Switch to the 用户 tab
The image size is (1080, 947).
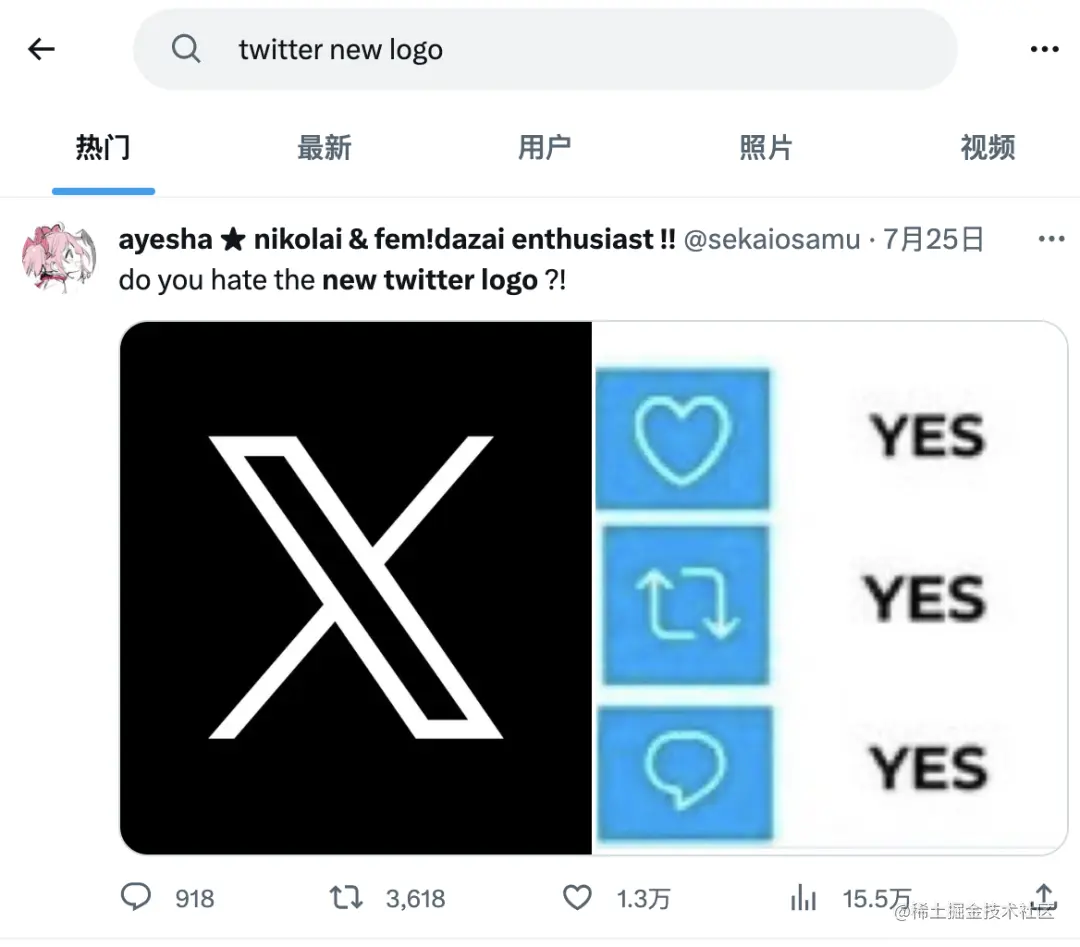click(x=545, y=147)
